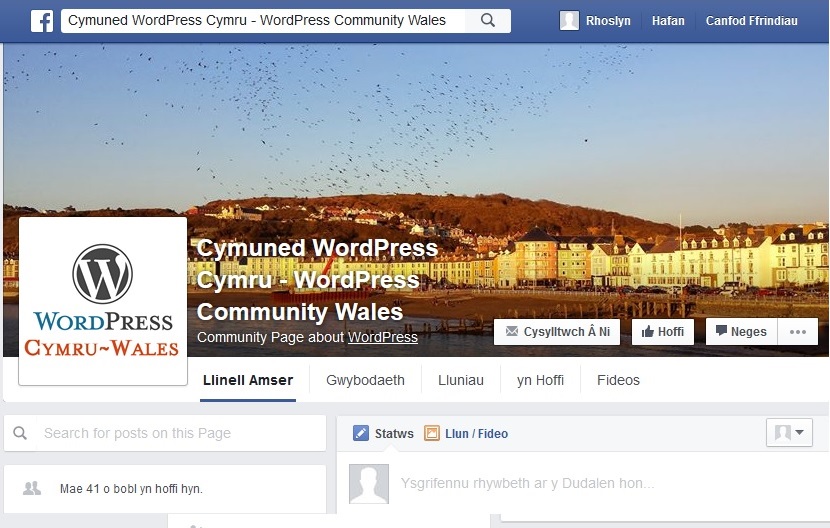Open the Lluniau tab
This screenshot has width=830, height=528.
point(461,380)
